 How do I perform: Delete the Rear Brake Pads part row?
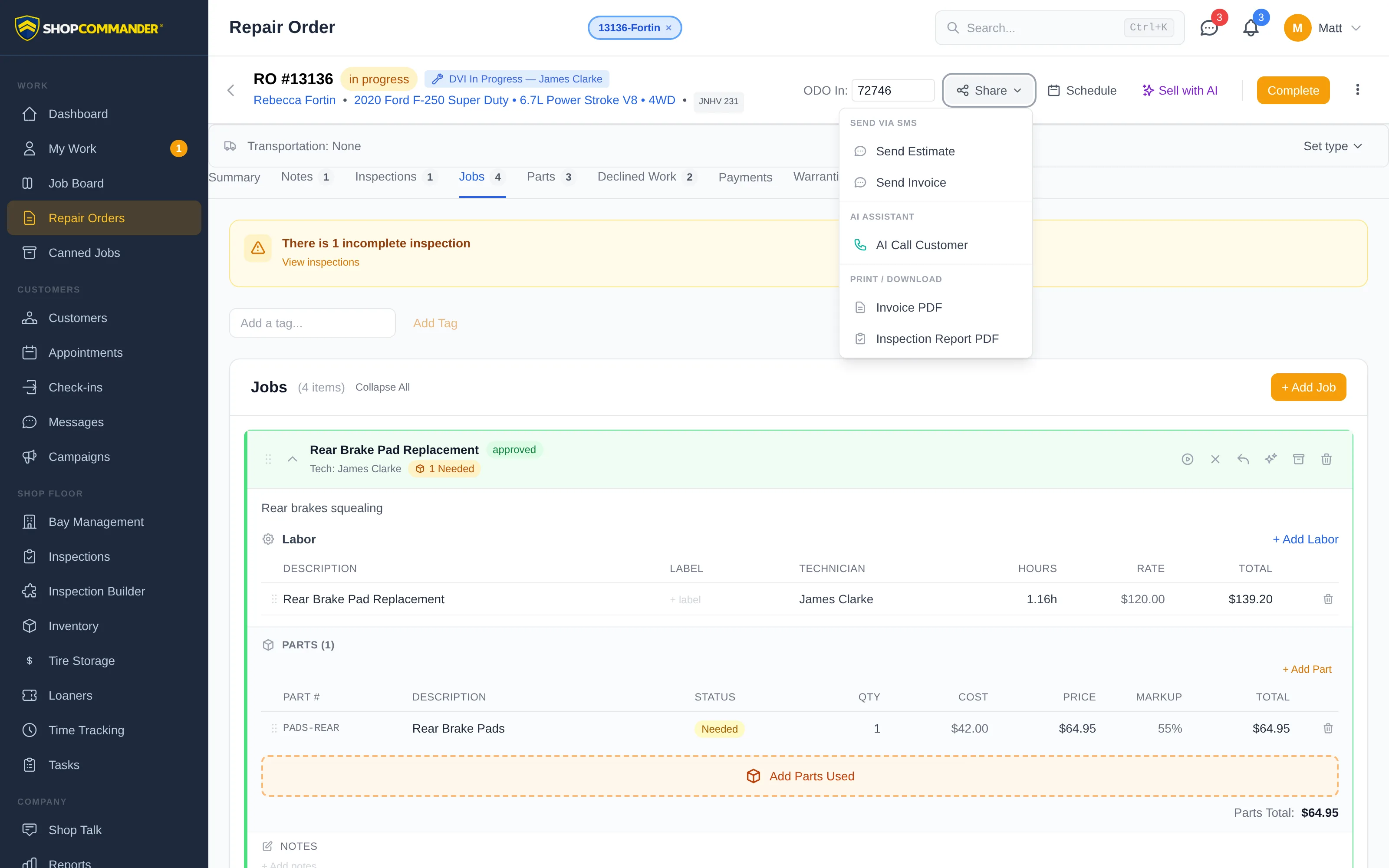pyautogui.click(x=1328, y=729)
